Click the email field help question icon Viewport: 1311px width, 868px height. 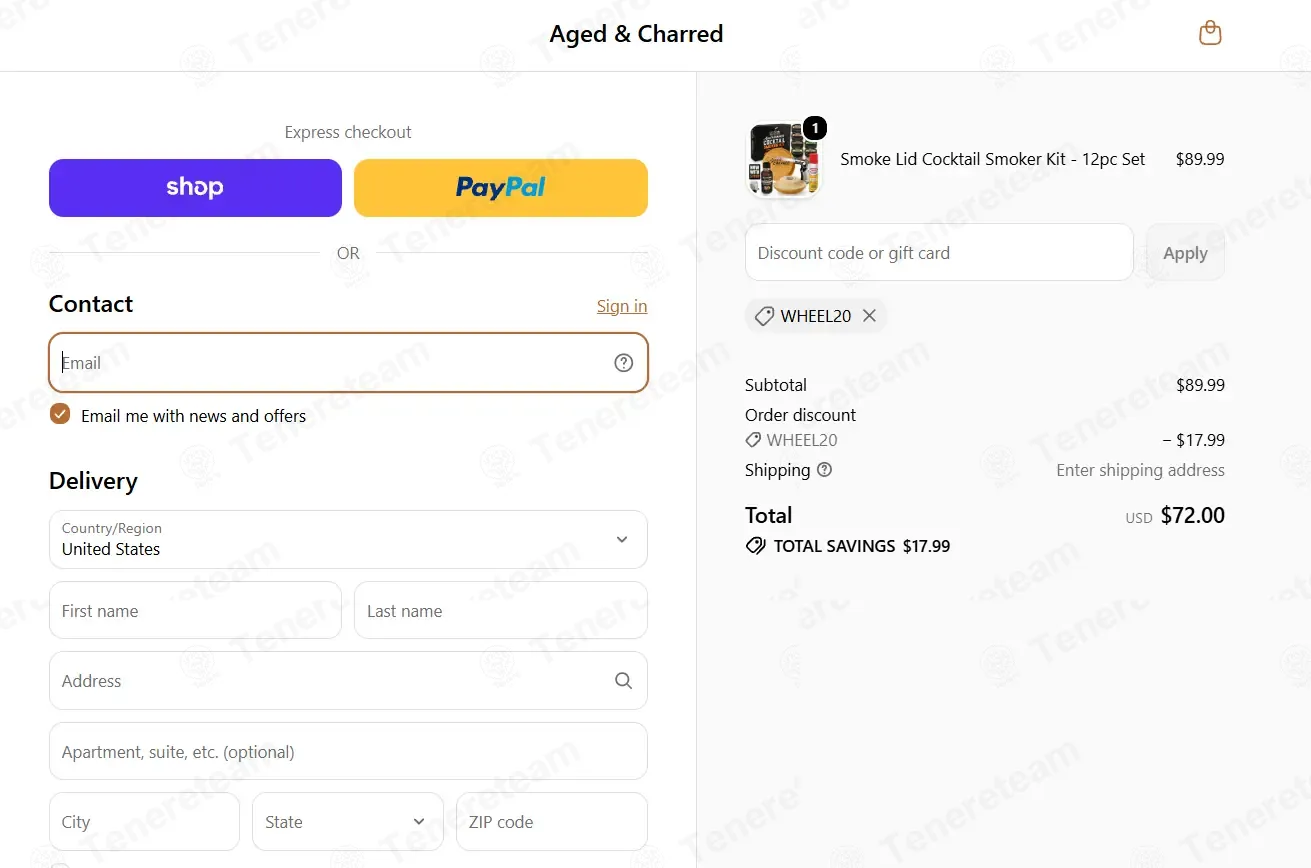pos(624,363)
